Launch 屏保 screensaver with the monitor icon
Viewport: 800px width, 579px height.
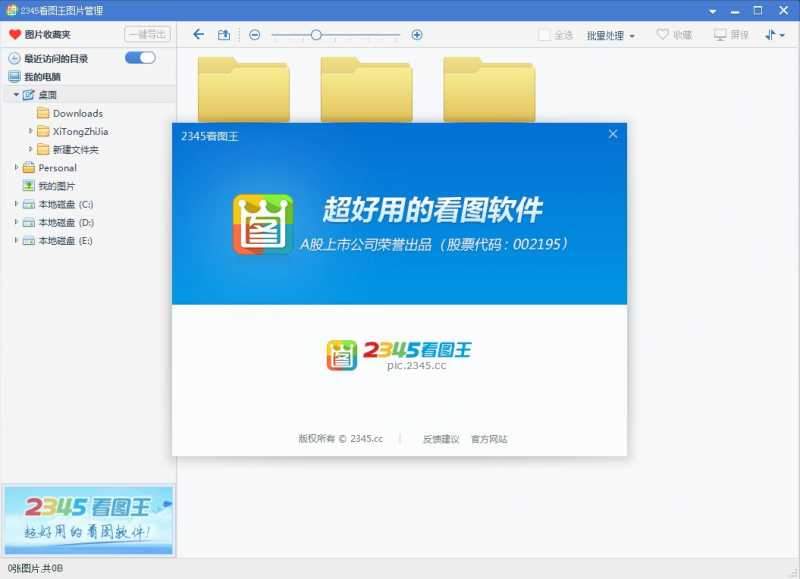[x=720, y=34]
